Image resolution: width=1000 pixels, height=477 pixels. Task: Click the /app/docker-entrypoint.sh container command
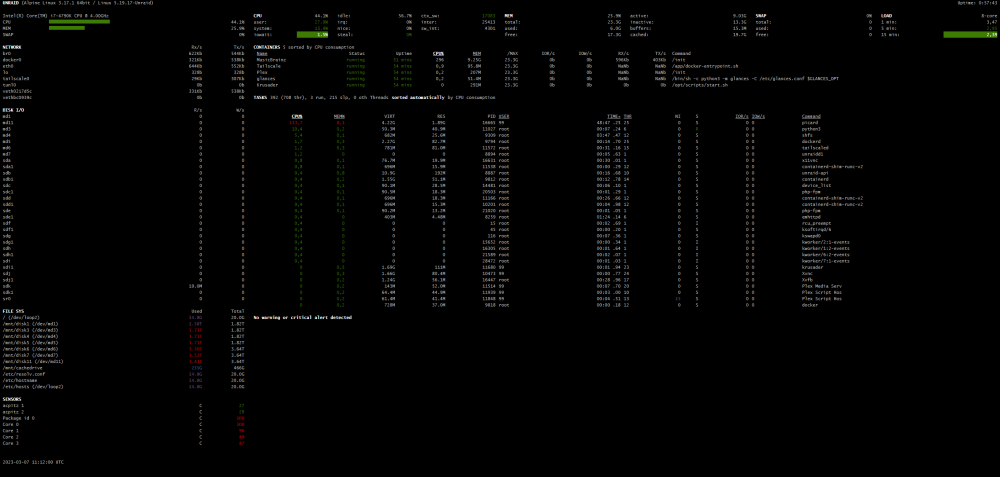tap(704, 66)
